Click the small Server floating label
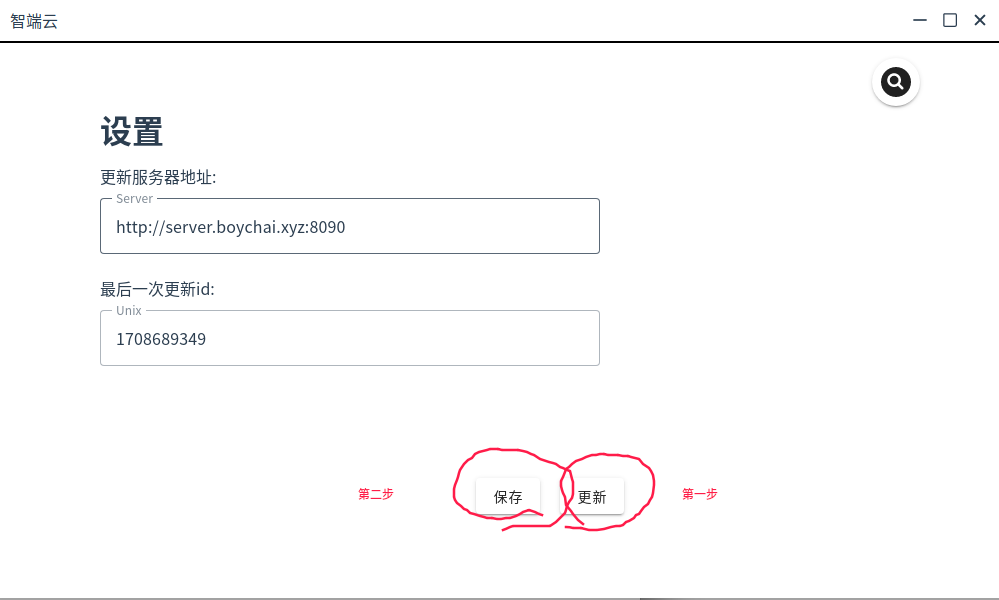The width and height of the screenshot is (999, 600). point(134,199)
